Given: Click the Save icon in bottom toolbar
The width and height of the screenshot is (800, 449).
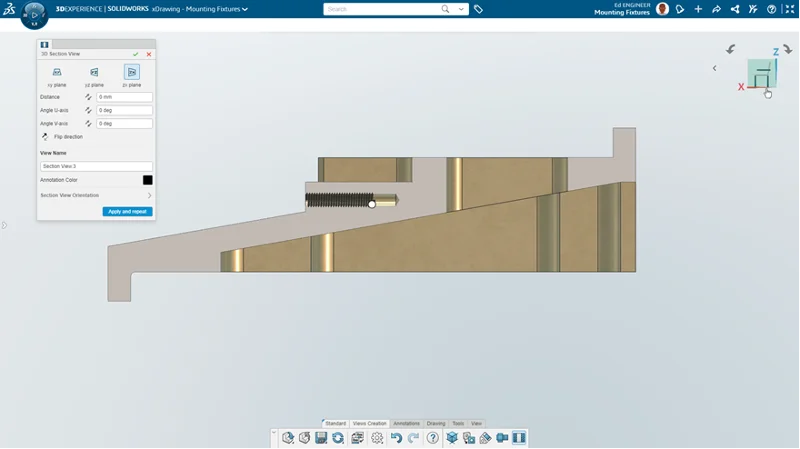Looking at the screenshot, I should 321,438.
